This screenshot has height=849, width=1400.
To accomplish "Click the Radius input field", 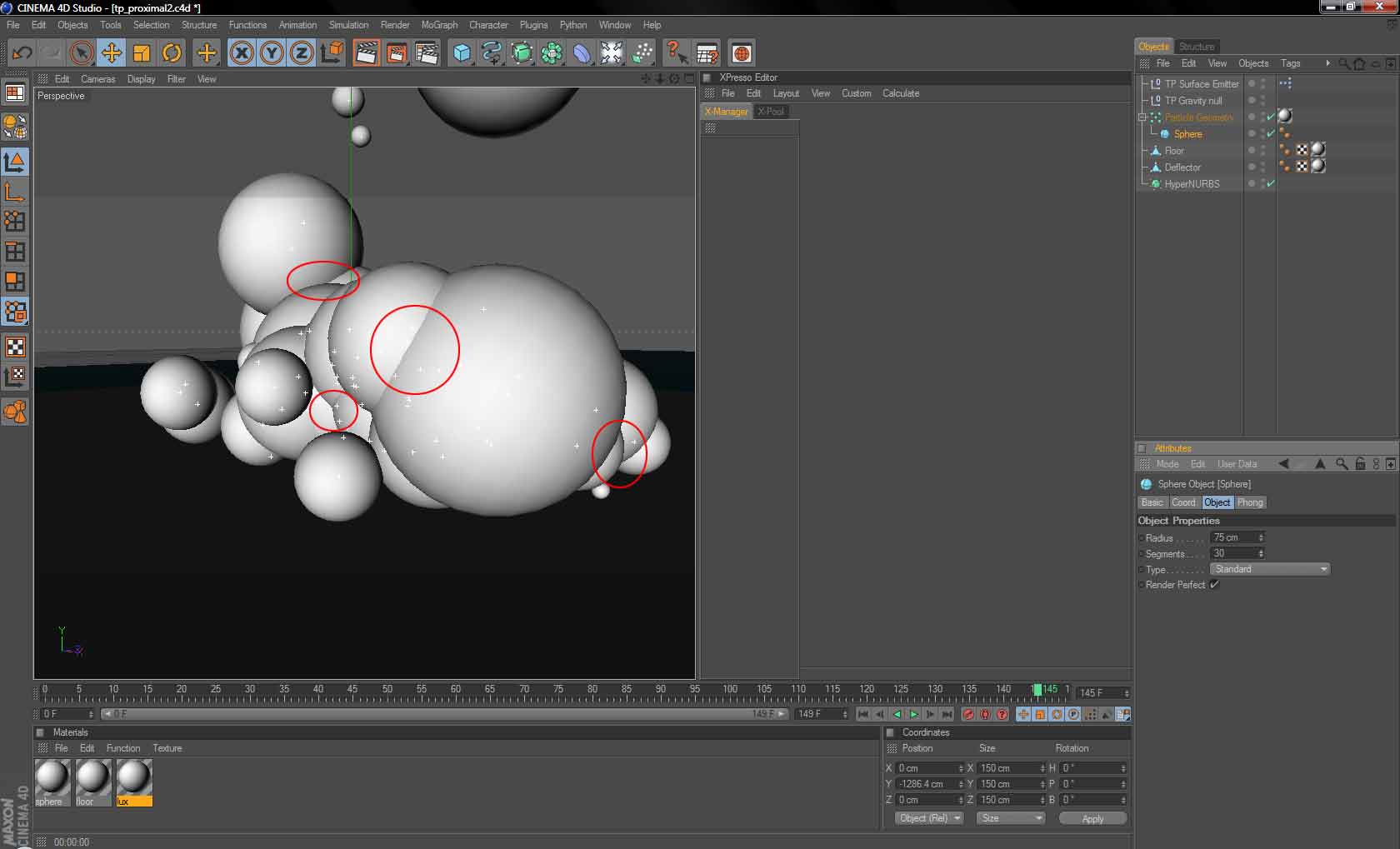I will pos(1233,537).
